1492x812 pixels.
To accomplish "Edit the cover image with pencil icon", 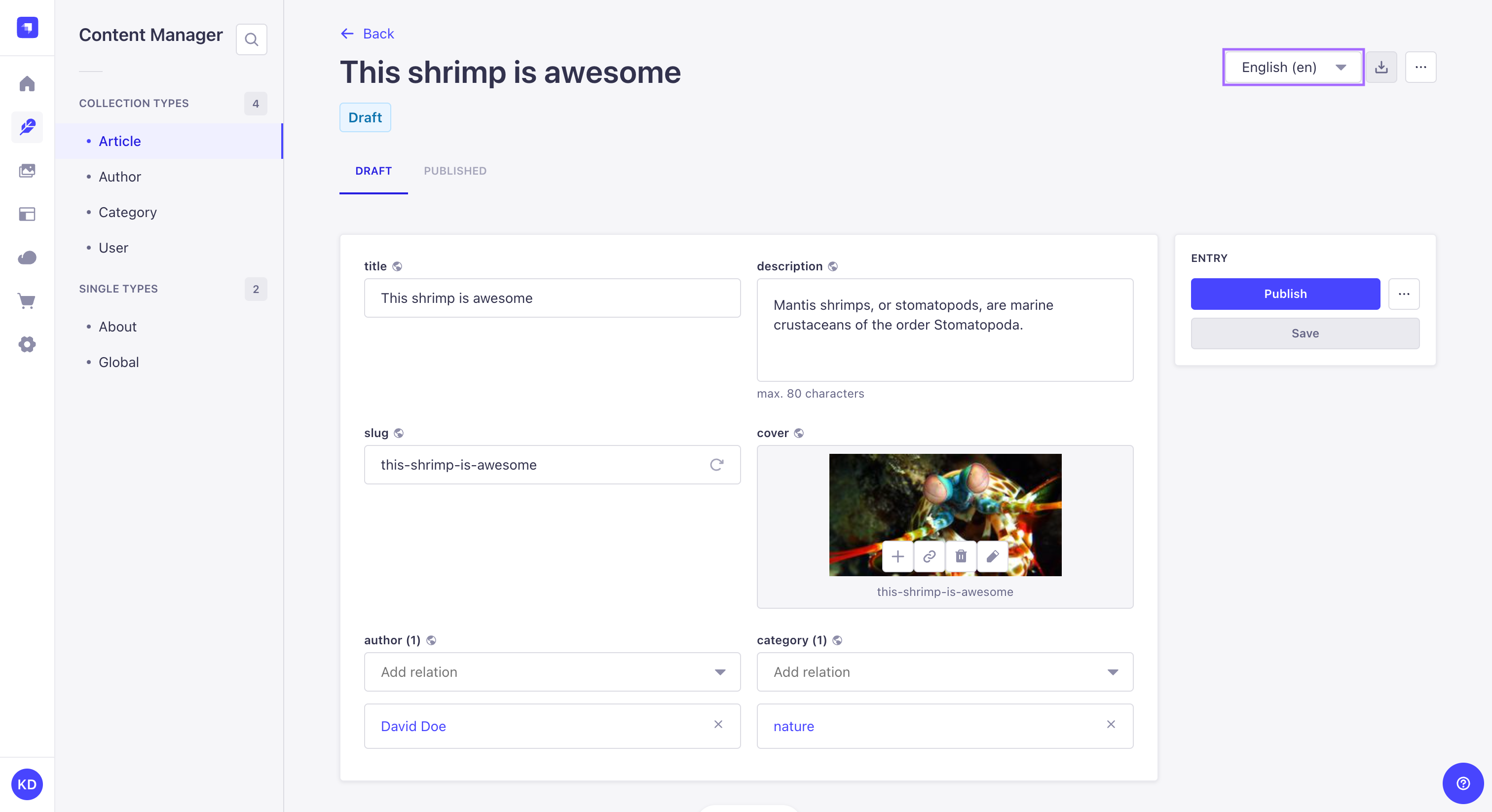I will (x=992, y=556).
